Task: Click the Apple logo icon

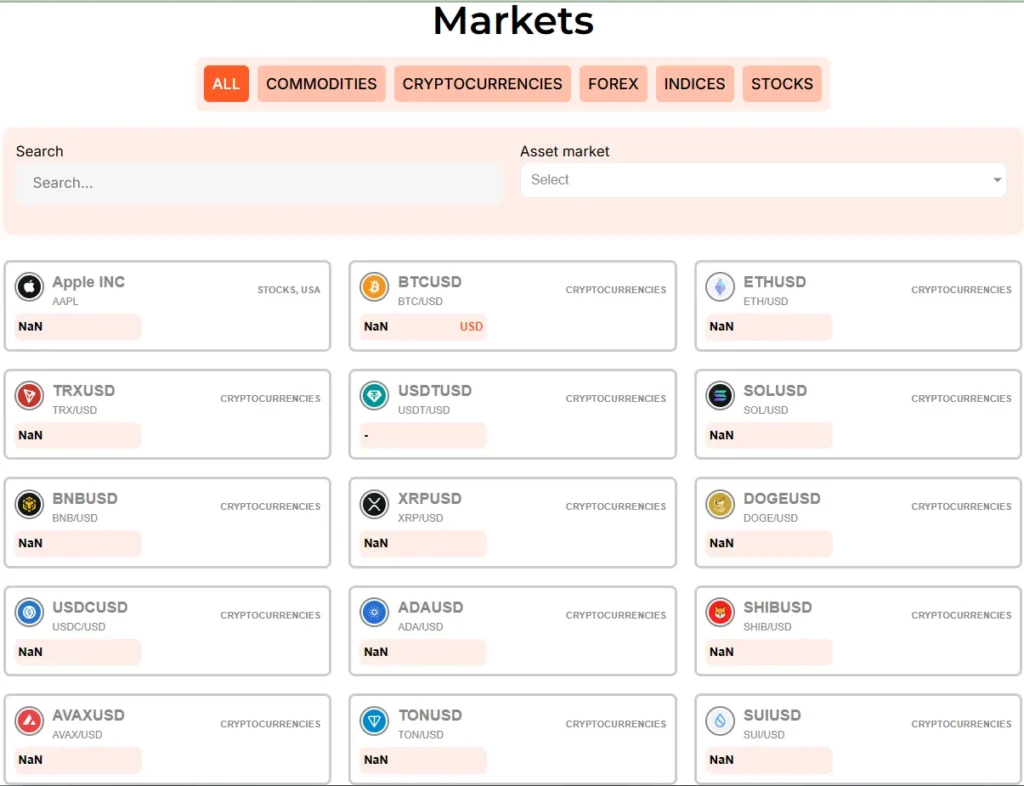Action: [x=29, y=288]
